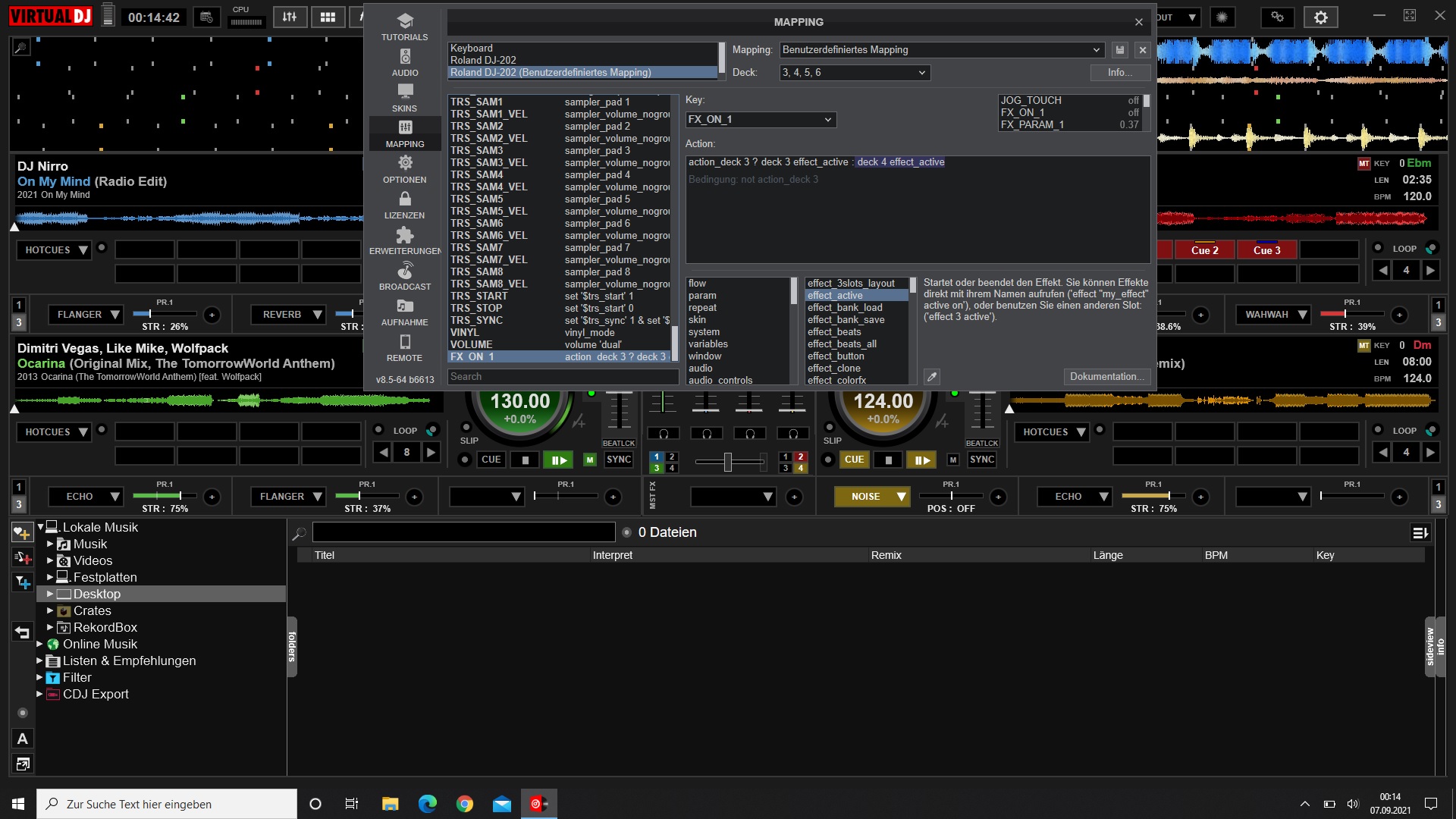Select the Roland DJ-202 mapping entry
This screenshot has height=819, width=1456.
[x=483, y=61]
